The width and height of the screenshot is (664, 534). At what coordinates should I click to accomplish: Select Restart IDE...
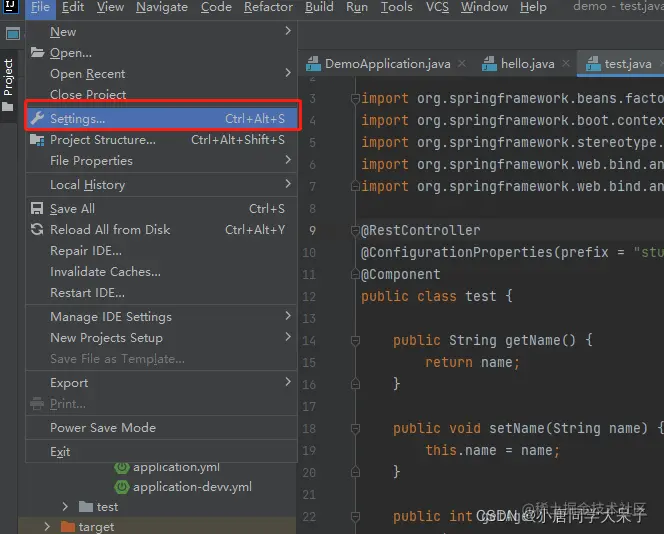pyautogui.click(x=162, y=293)
